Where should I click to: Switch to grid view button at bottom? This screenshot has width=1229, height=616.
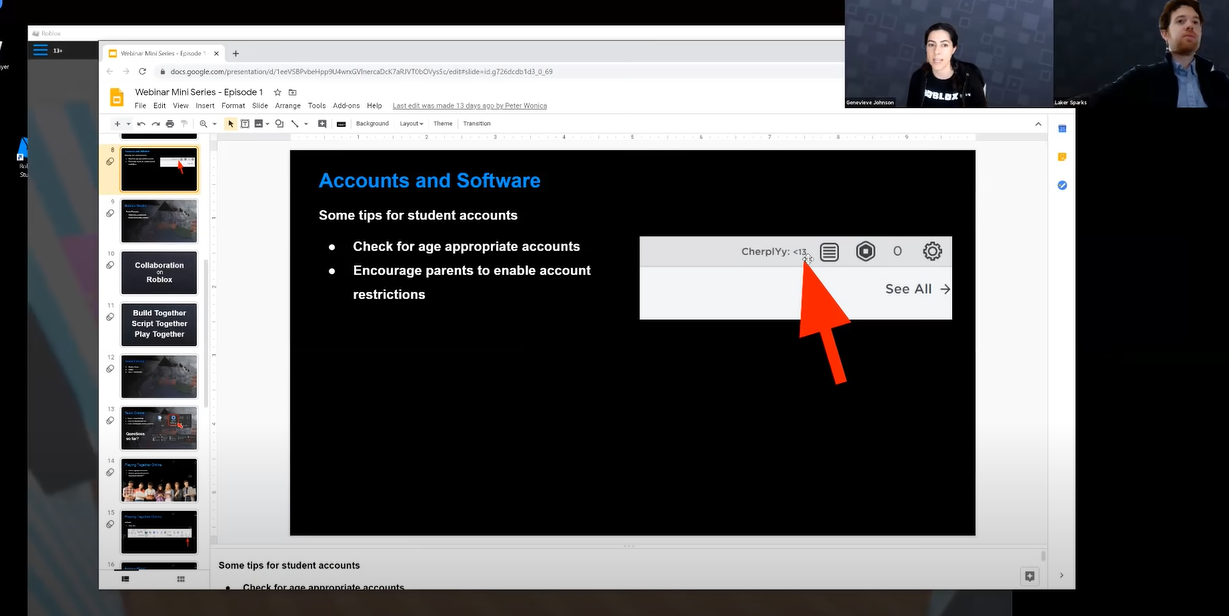[181, 578]
